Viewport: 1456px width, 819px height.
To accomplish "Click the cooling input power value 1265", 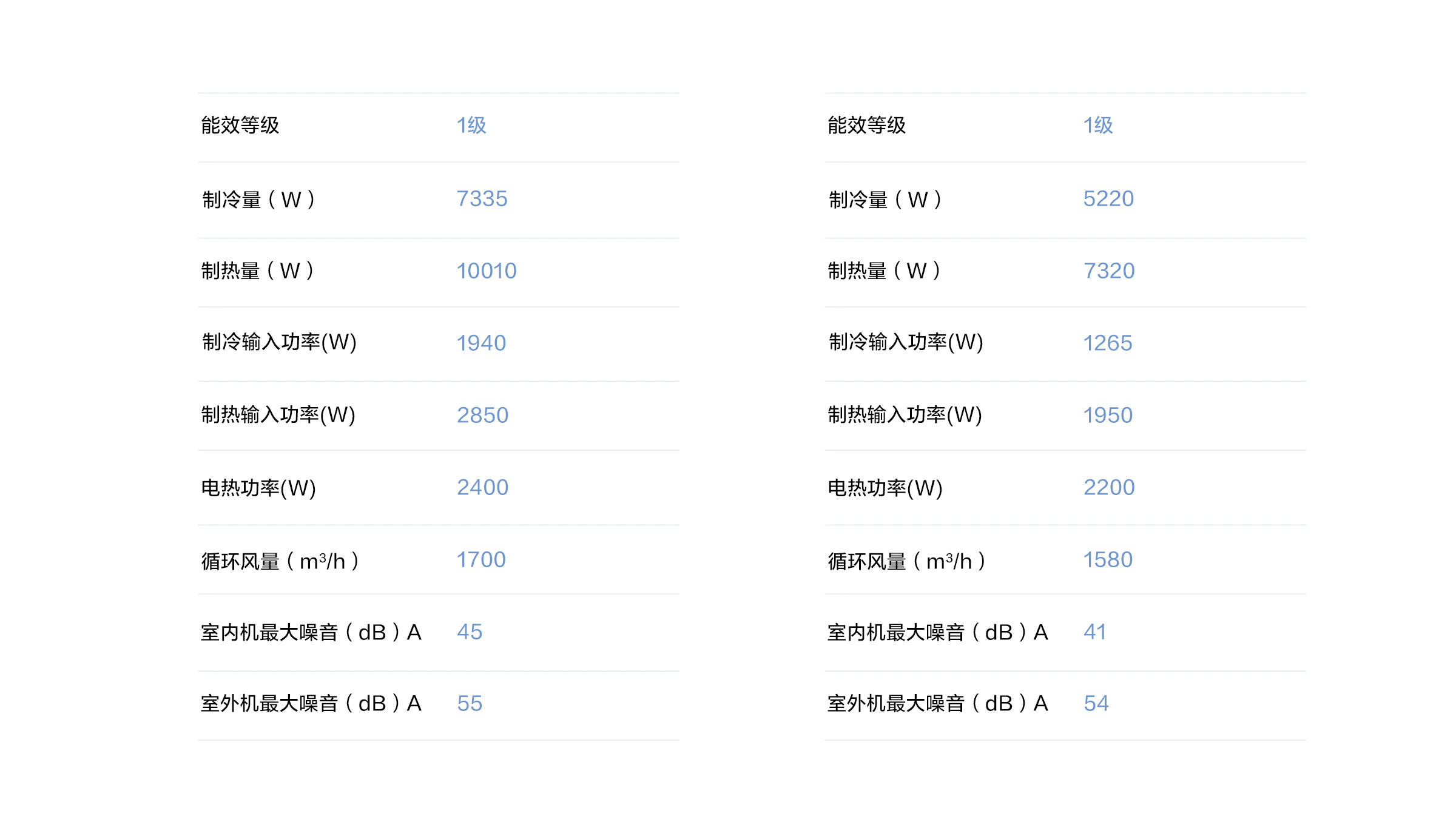I will click(x=1107, y=343).
